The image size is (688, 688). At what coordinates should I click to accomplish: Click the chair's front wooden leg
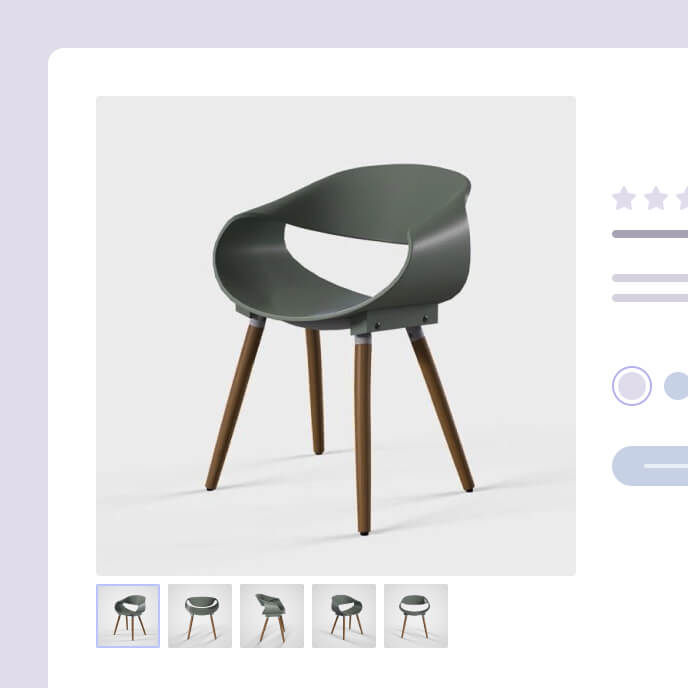pos(362,434)
